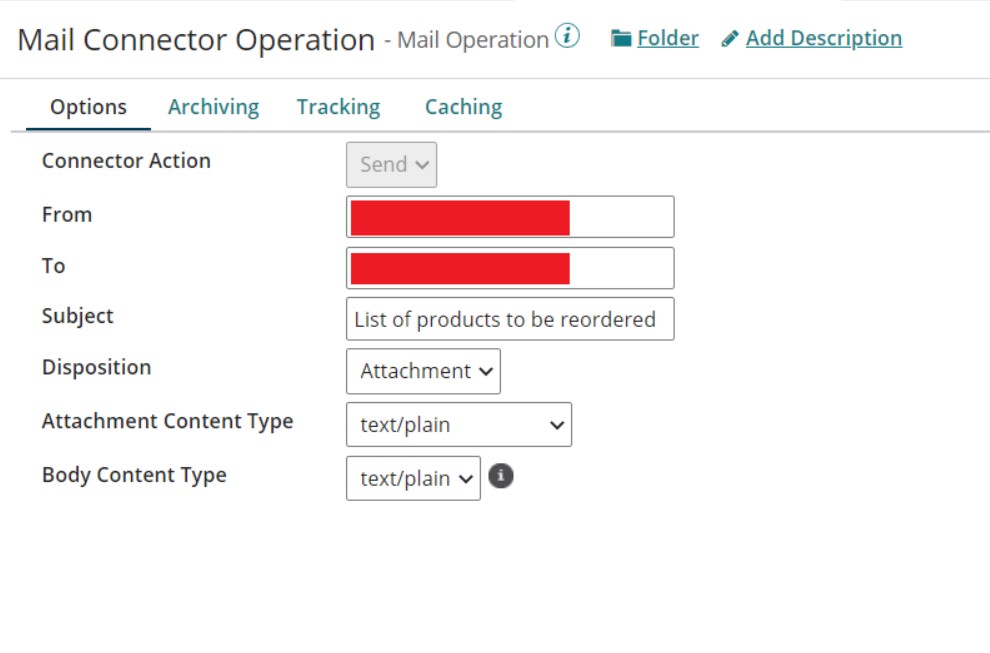Viewport: 990px width, 653px height.
Task: Expand the Connector Action dropdown showing Send
Action: pos(391,165)
